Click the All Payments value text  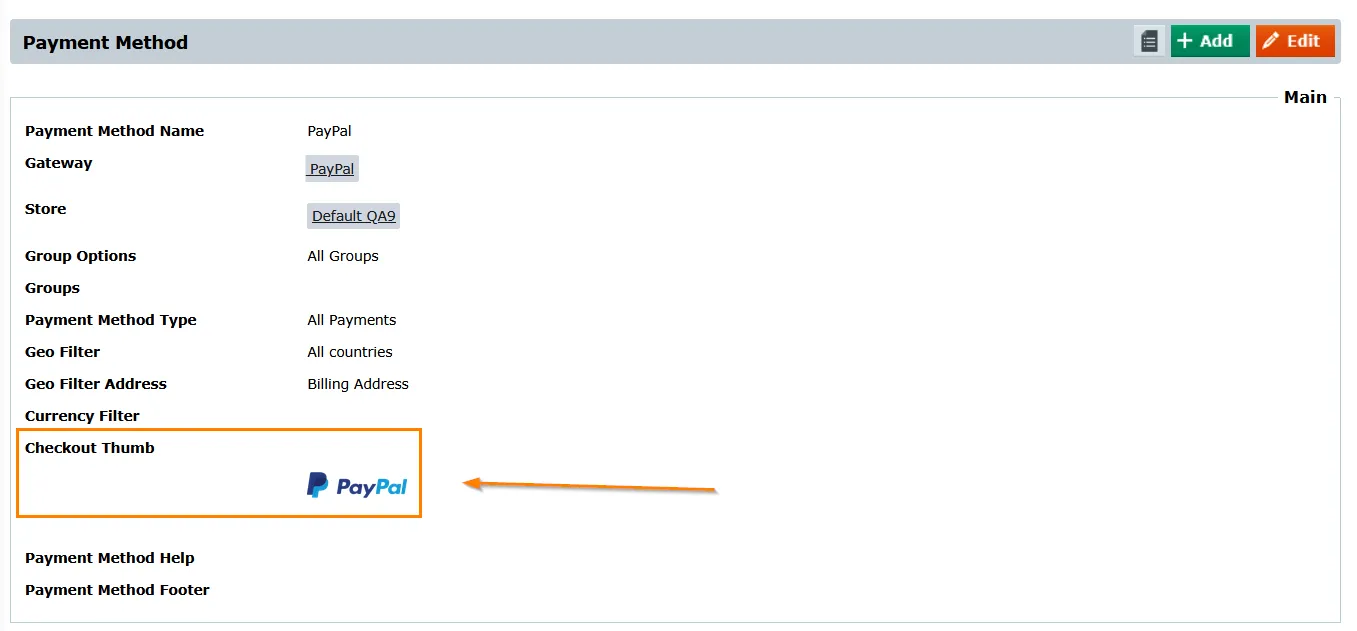coord(352,320)
